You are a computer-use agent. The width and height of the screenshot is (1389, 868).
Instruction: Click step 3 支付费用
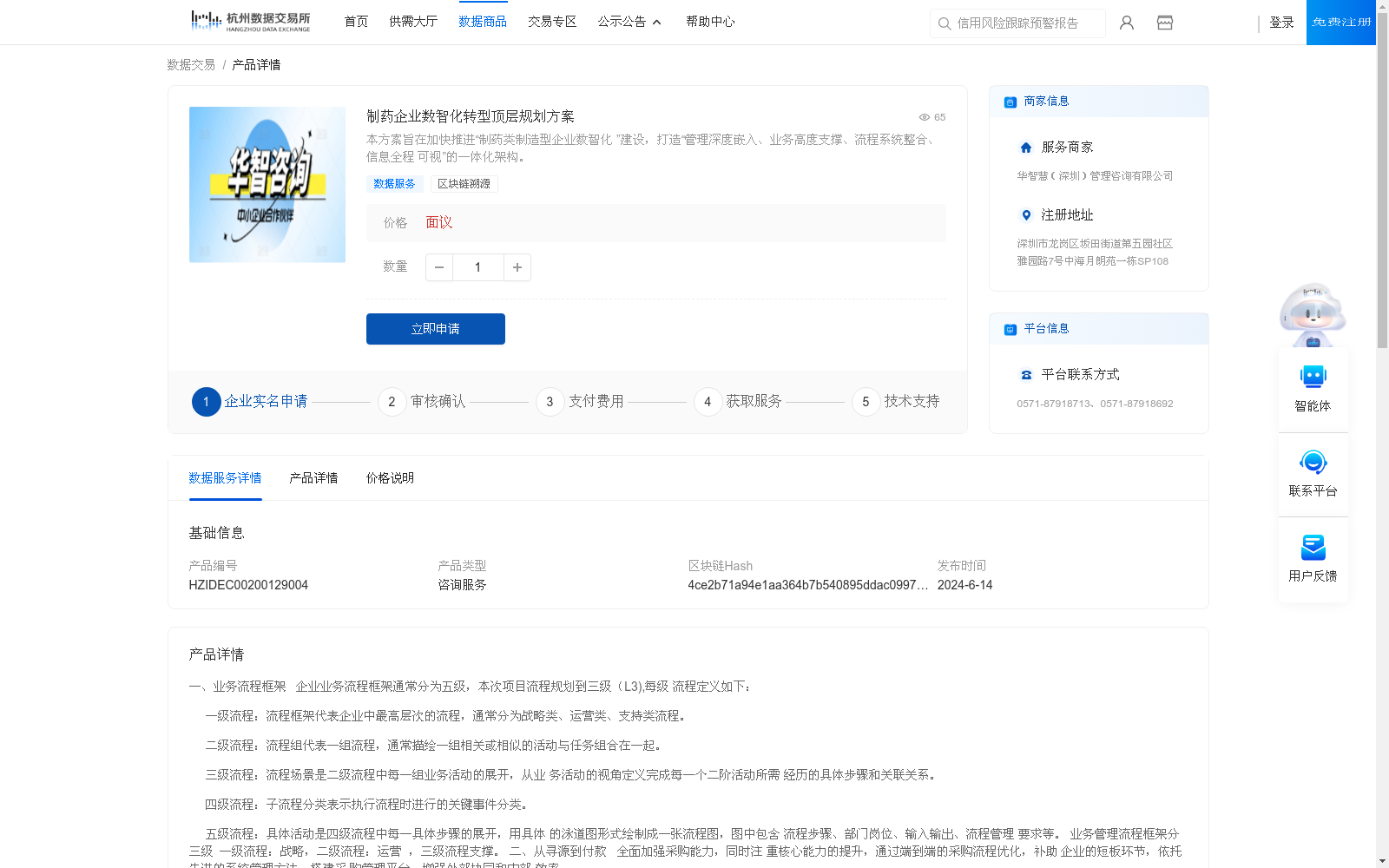tap(580, 402)
